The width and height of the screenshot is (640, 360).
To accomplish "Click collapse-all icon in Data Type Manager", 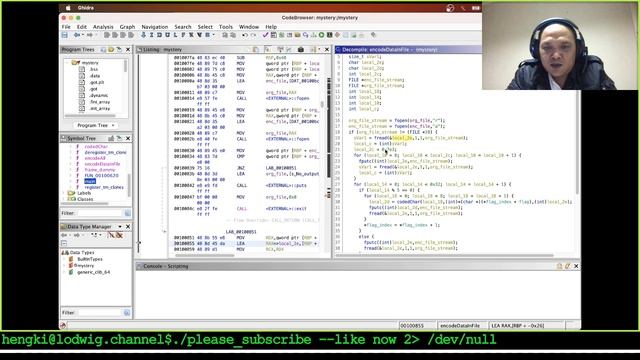I will (64, 244).
